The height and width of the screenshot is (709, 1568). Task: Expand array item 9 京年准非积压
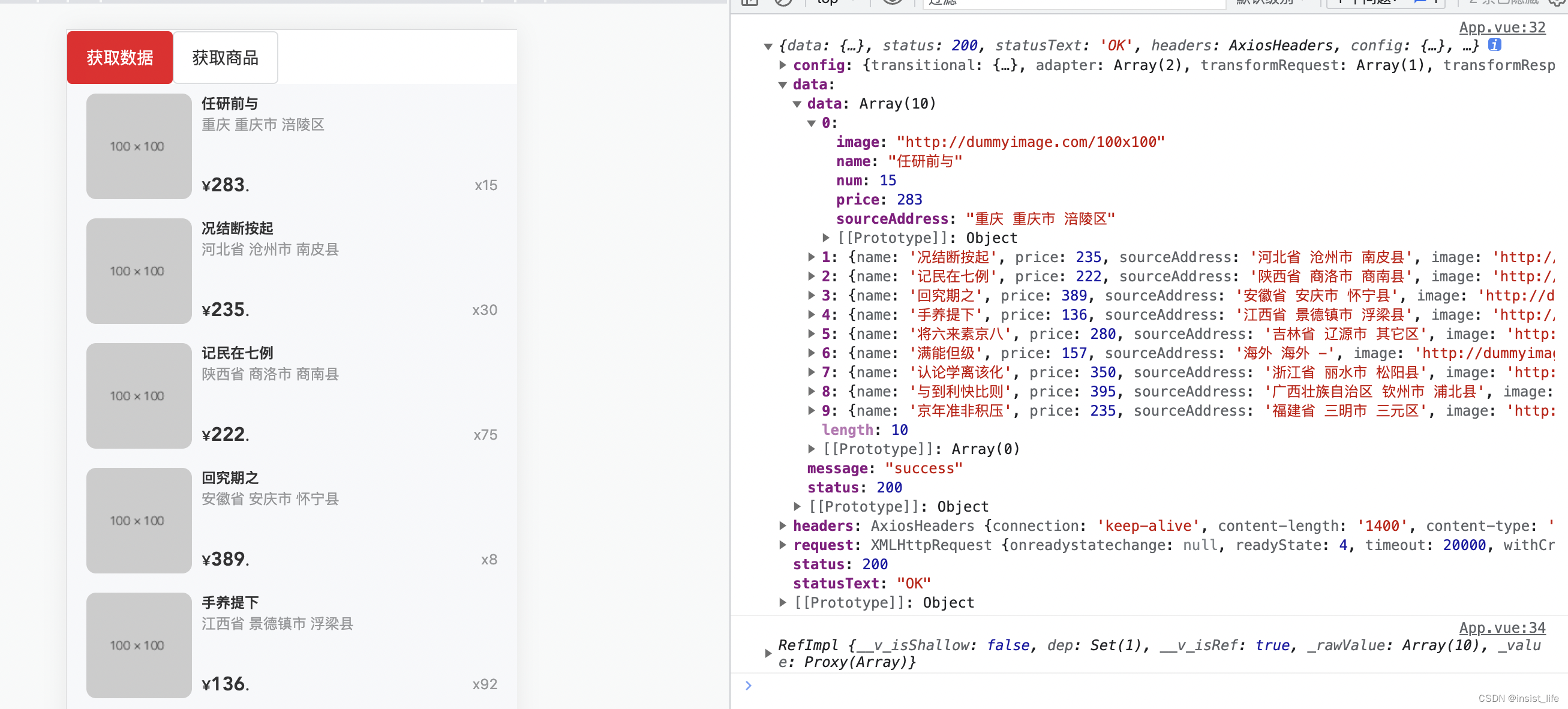tap(812, 411)
